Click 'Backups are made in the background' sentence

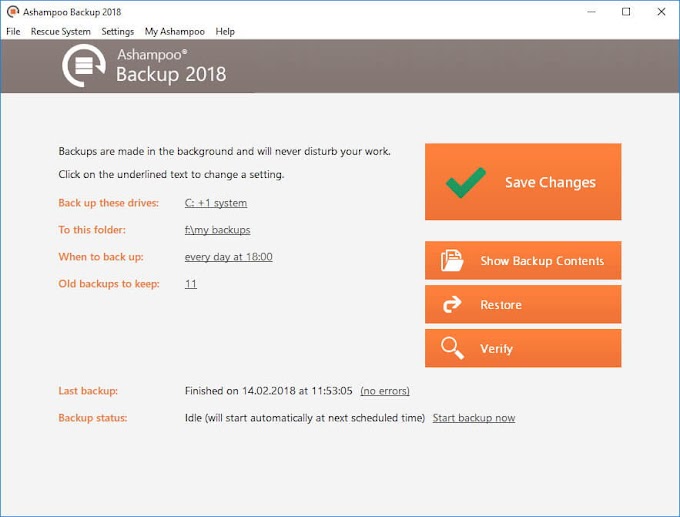coord(225,151)
